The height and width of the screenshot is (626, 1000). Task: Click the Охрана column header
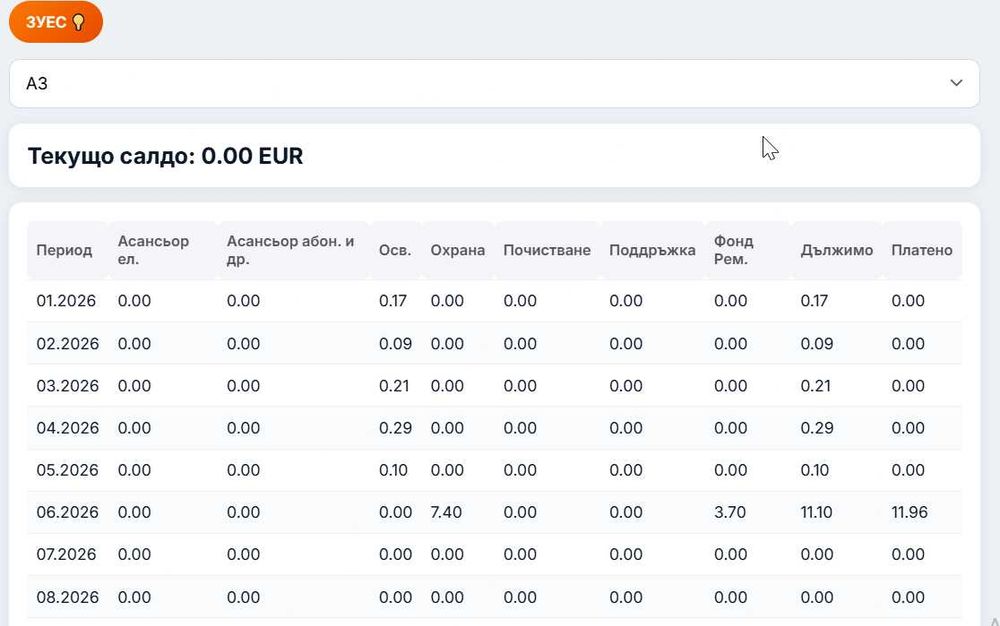click(x=457, y=250)
